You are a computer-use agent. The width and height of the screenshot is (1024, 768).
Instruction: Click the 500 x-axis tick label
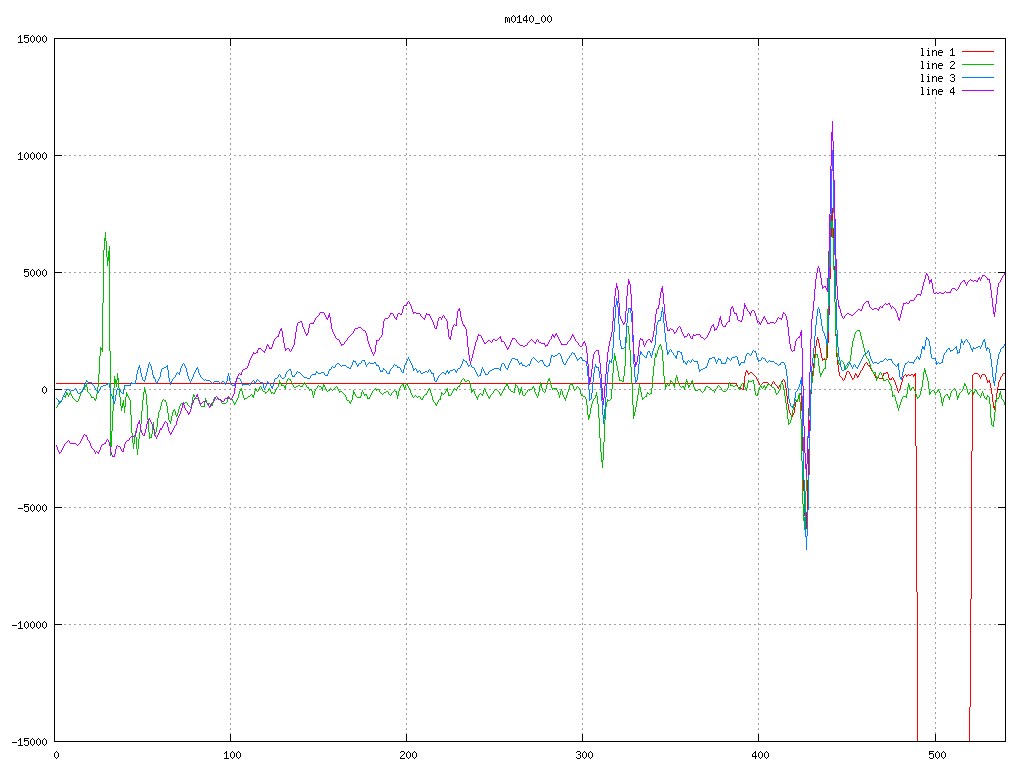pyautogui.click(x=935, y=756)
